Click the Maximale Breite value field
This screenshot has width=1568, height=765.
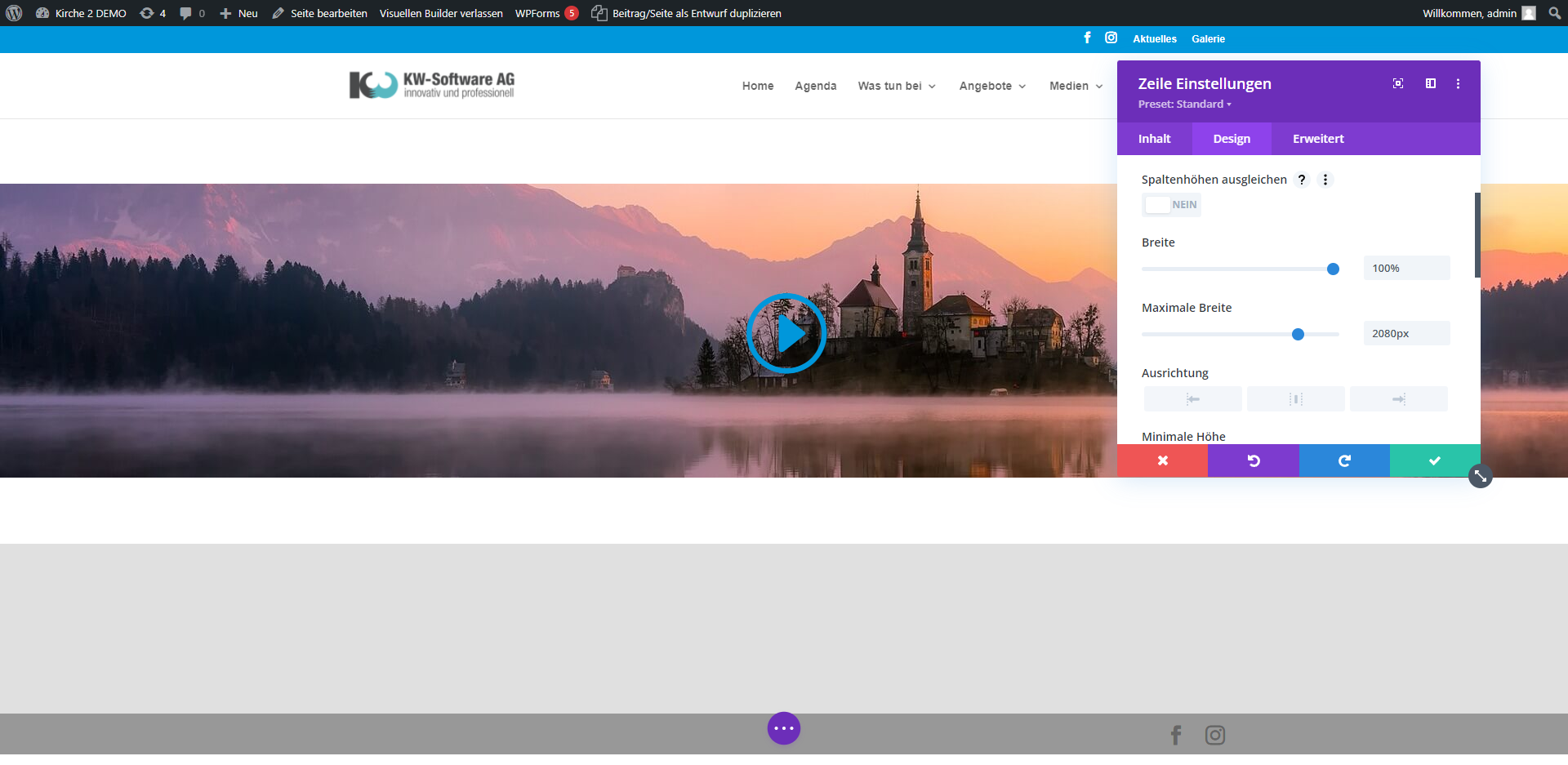click(1405, 333)
